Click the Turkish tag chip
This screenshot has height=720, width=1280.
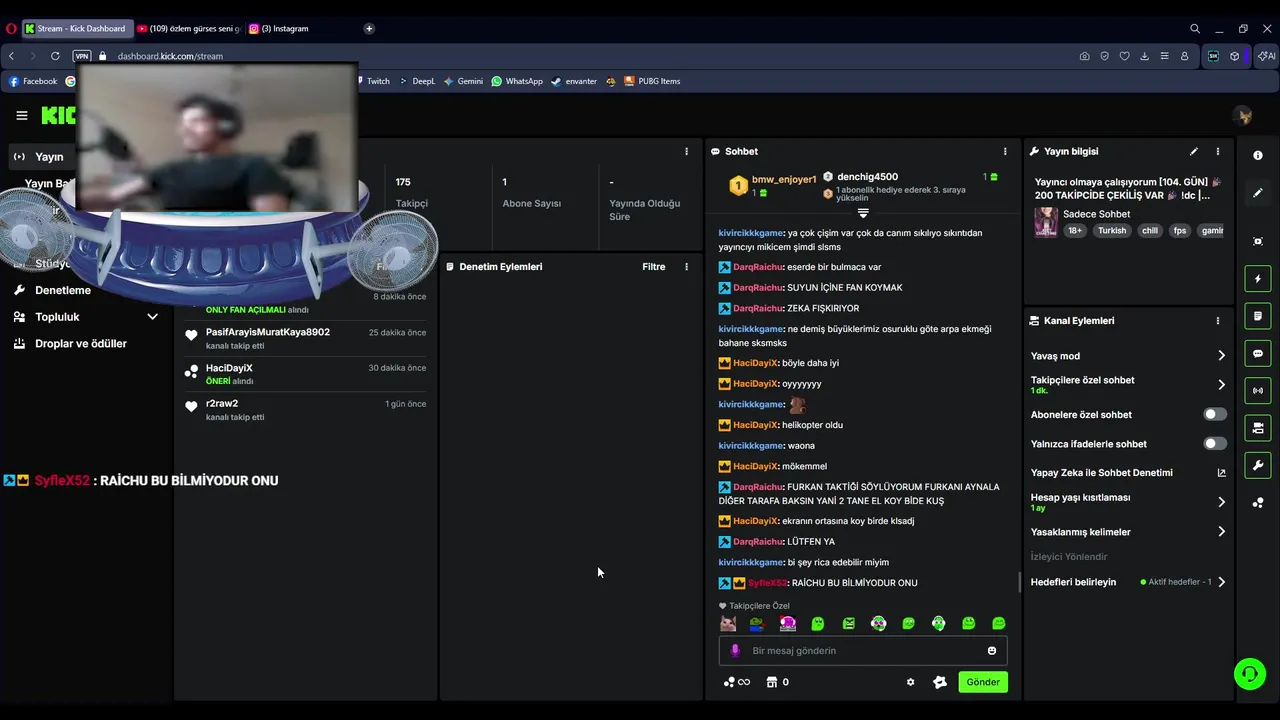[x=1112, y=230]
